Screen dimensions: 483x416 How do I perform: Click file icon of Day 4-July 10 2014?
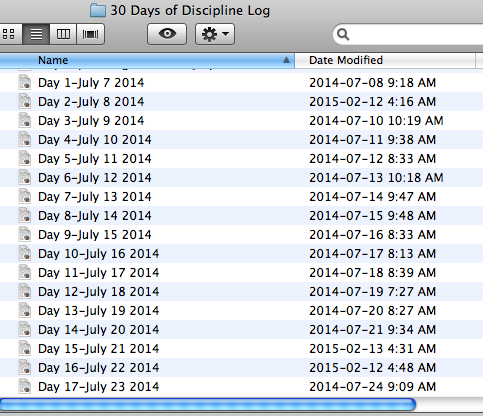(x=25, y=139)
